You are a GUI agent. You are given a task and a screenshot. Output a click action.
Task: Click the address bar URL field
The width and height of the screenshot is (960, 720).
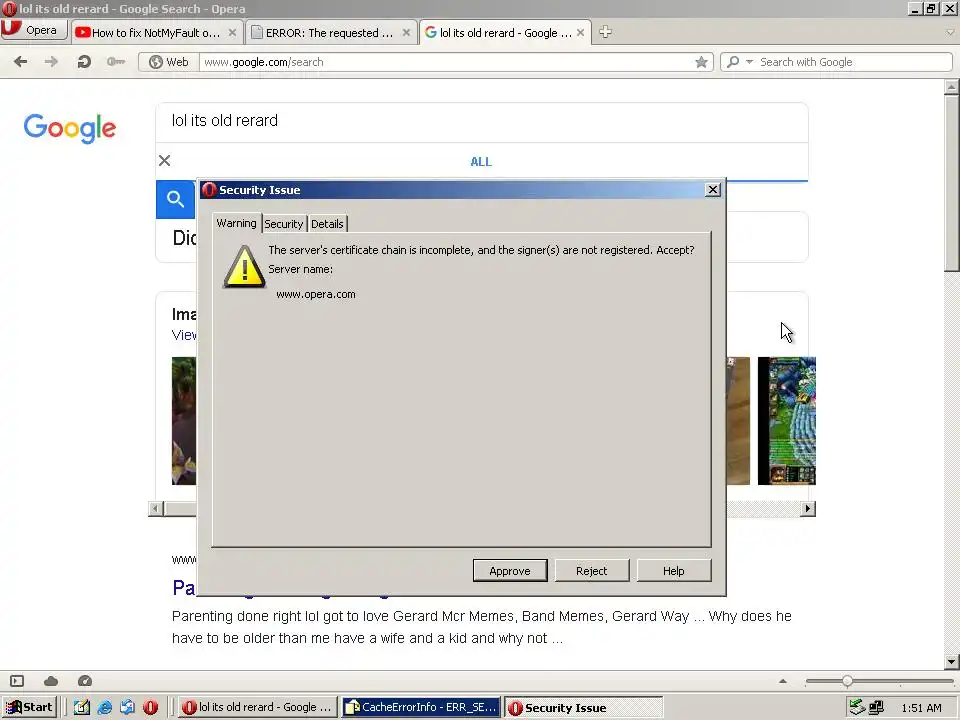coord(447,62)
